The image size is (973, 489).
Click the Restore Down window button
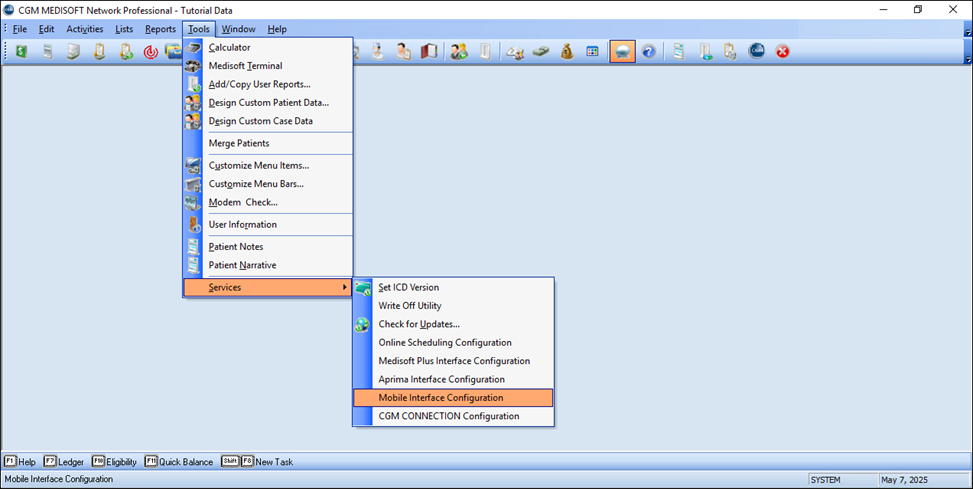918,9
